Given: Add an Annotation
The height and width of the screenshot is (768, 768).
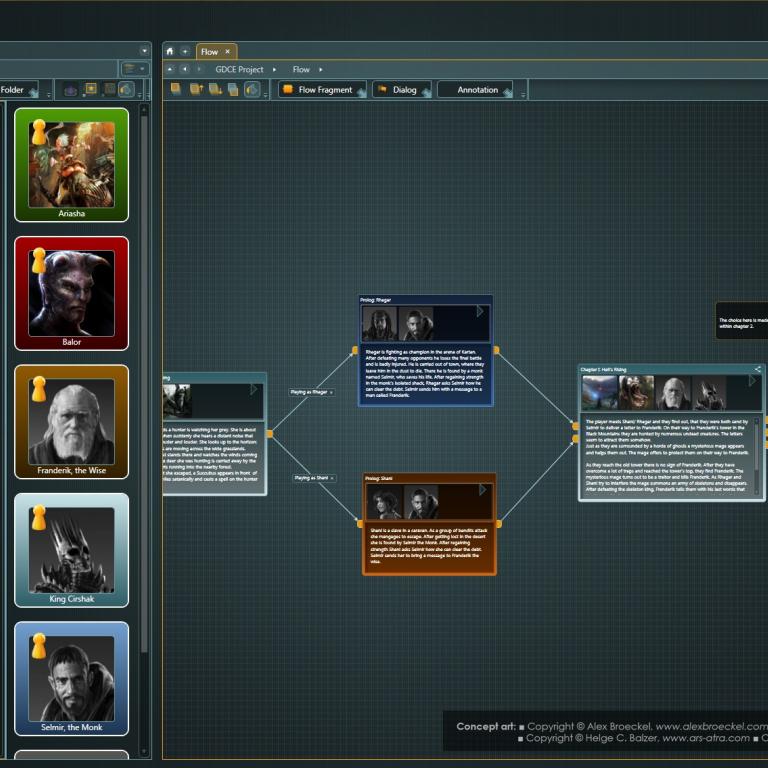Looking at the screenshot, I should (x=475, y=90).
